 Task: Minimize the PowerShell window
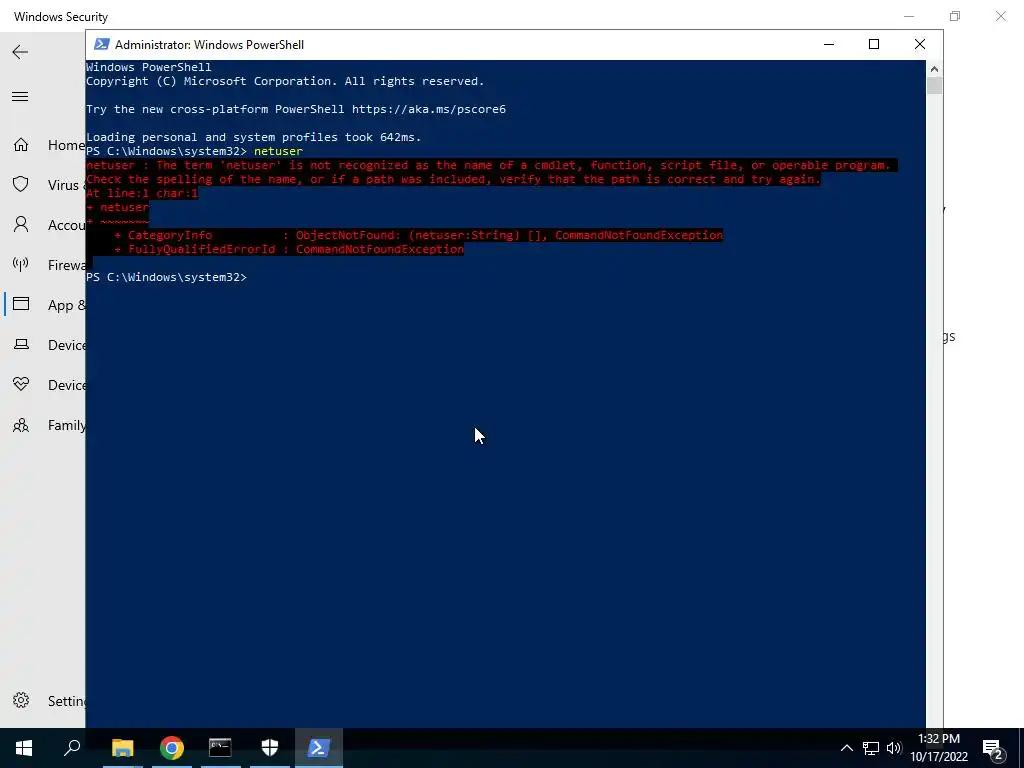[x=829, y=44]
